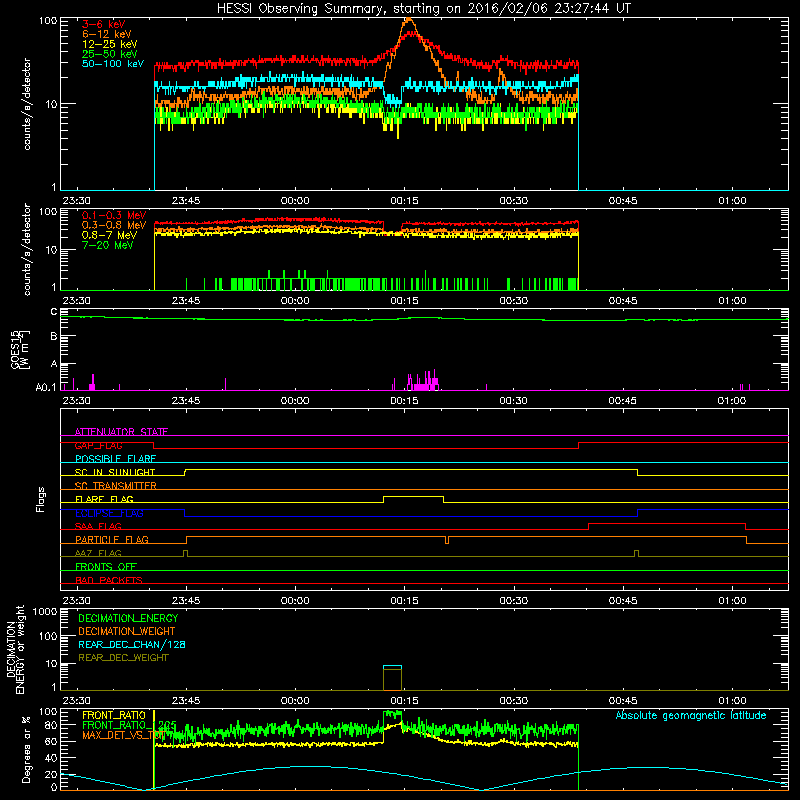800x800 pixels.
Task: Select the DECIMATION_ENERGY legend label
Action: tap(128, 618)
